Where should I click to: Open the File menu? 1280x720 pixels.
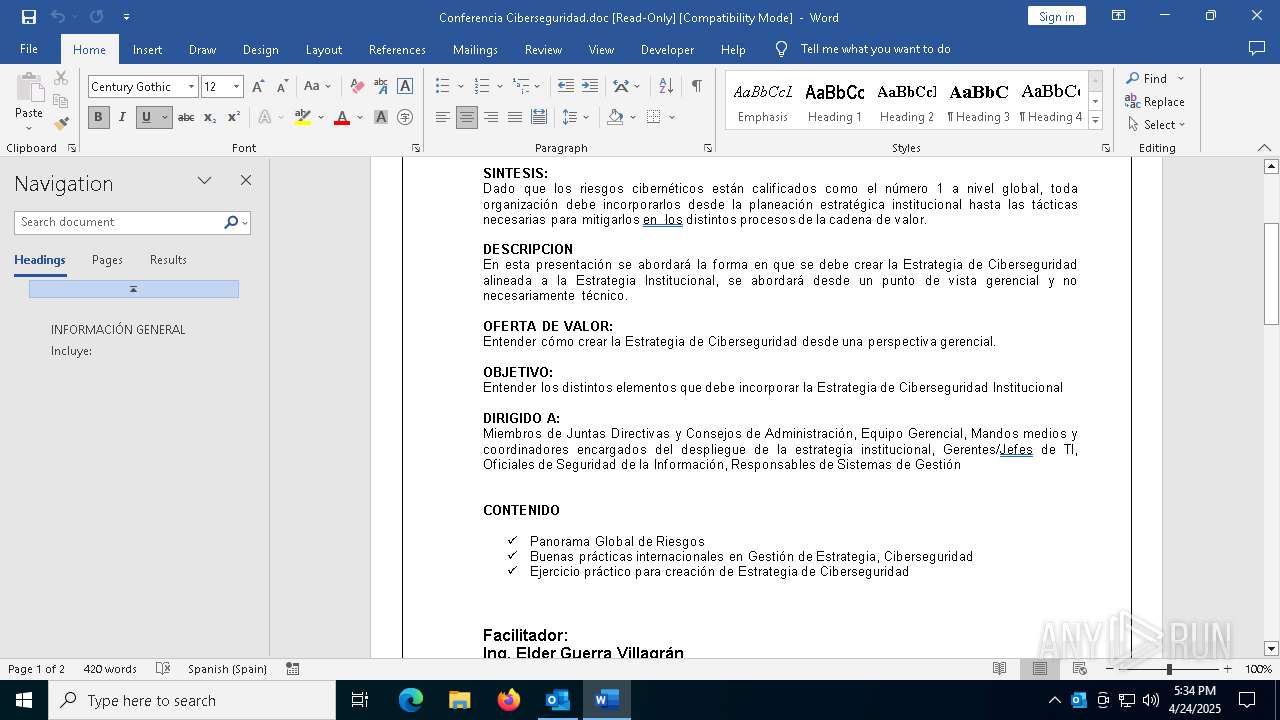[x=29, y=49]
